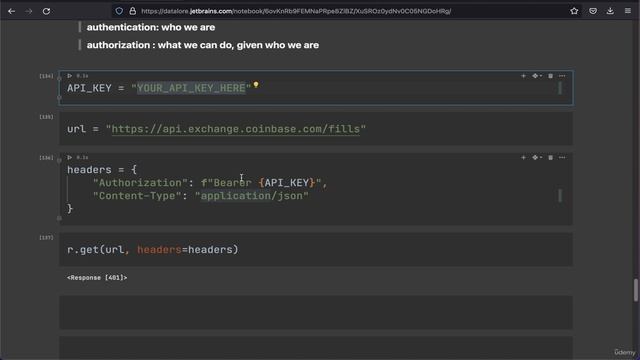Click the empty cell below the Response output
The image size is (640, 360).
click(x=316, y=312)
